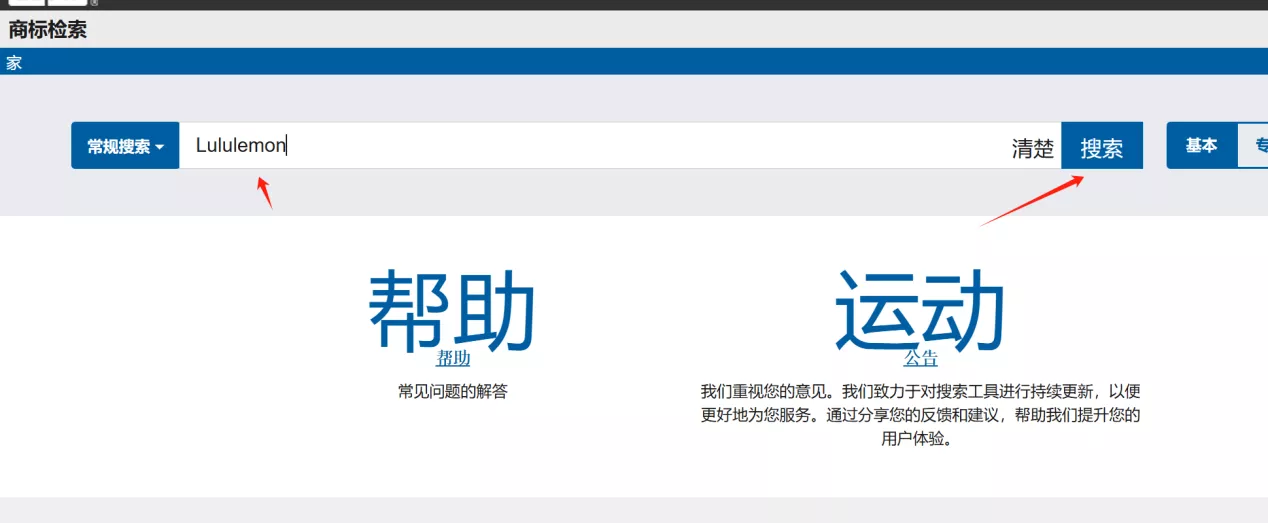Viewport: 1268px width, 523px height.
Task: Click the feedback paragraph starting 我们重视您的意见
Action: pos(920,414)
